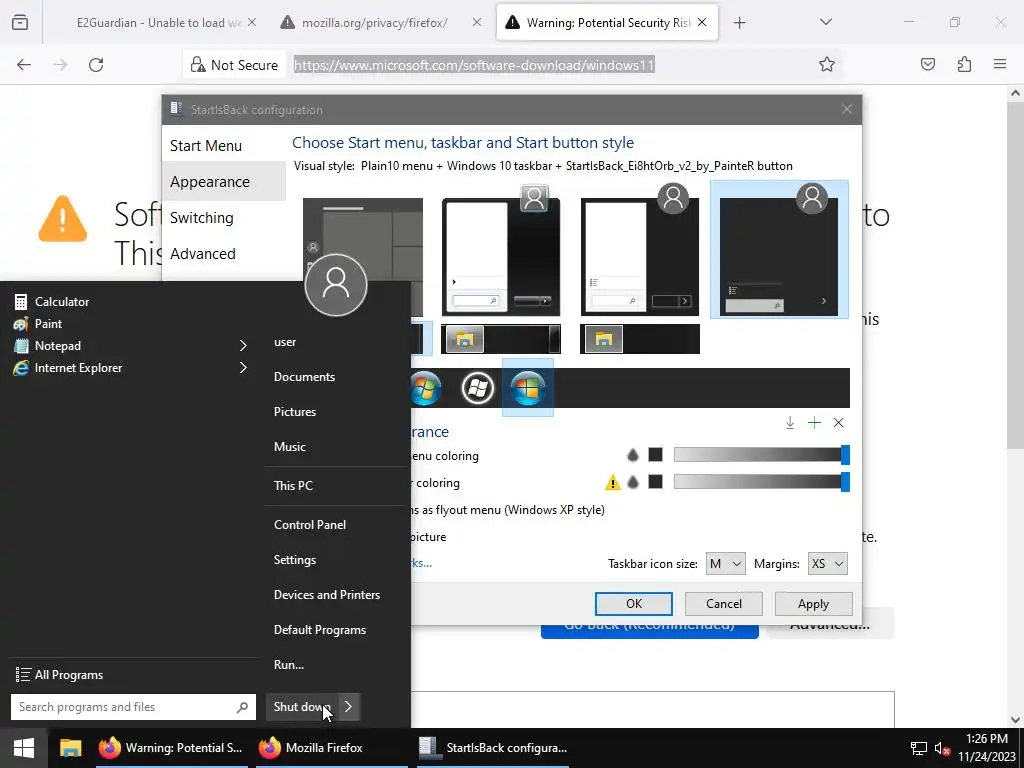Click the Firefox address bar URL
The height and width of the screenshot is (768, 1024).
[474, 65]
